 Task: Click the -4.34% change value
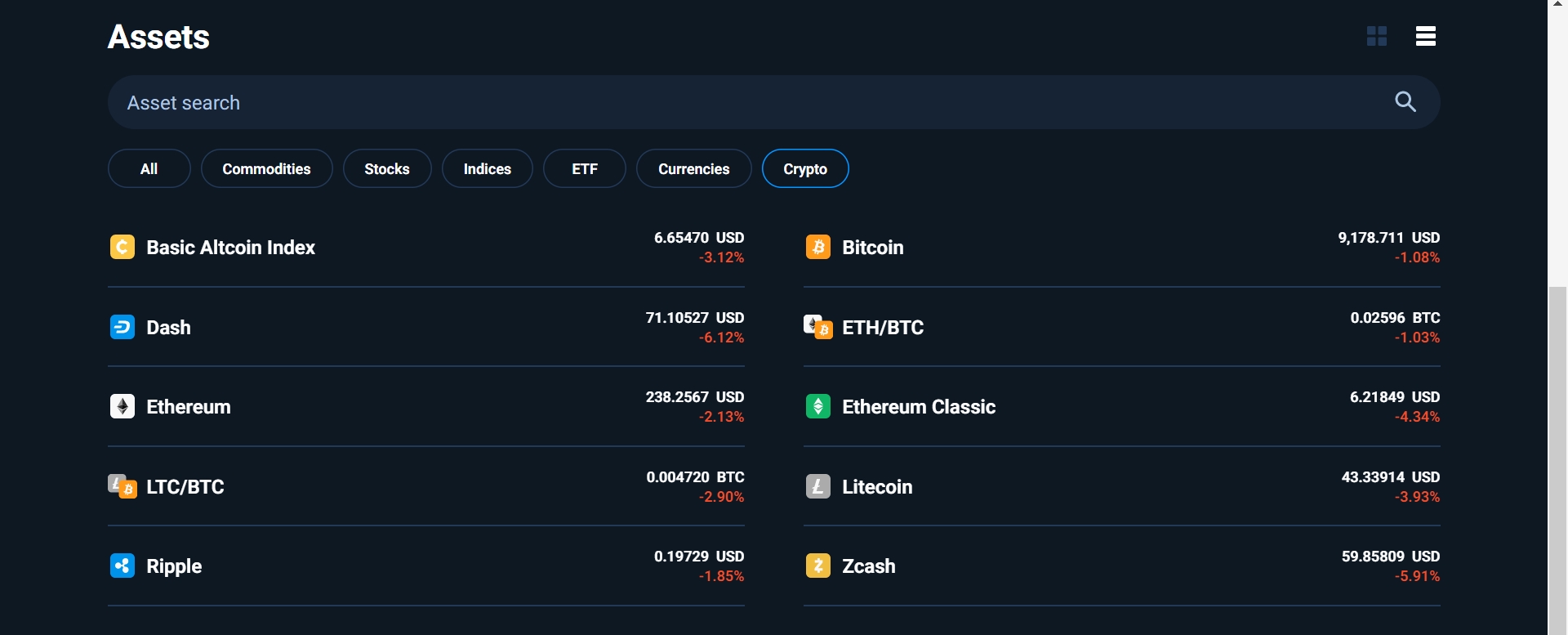1418,417
